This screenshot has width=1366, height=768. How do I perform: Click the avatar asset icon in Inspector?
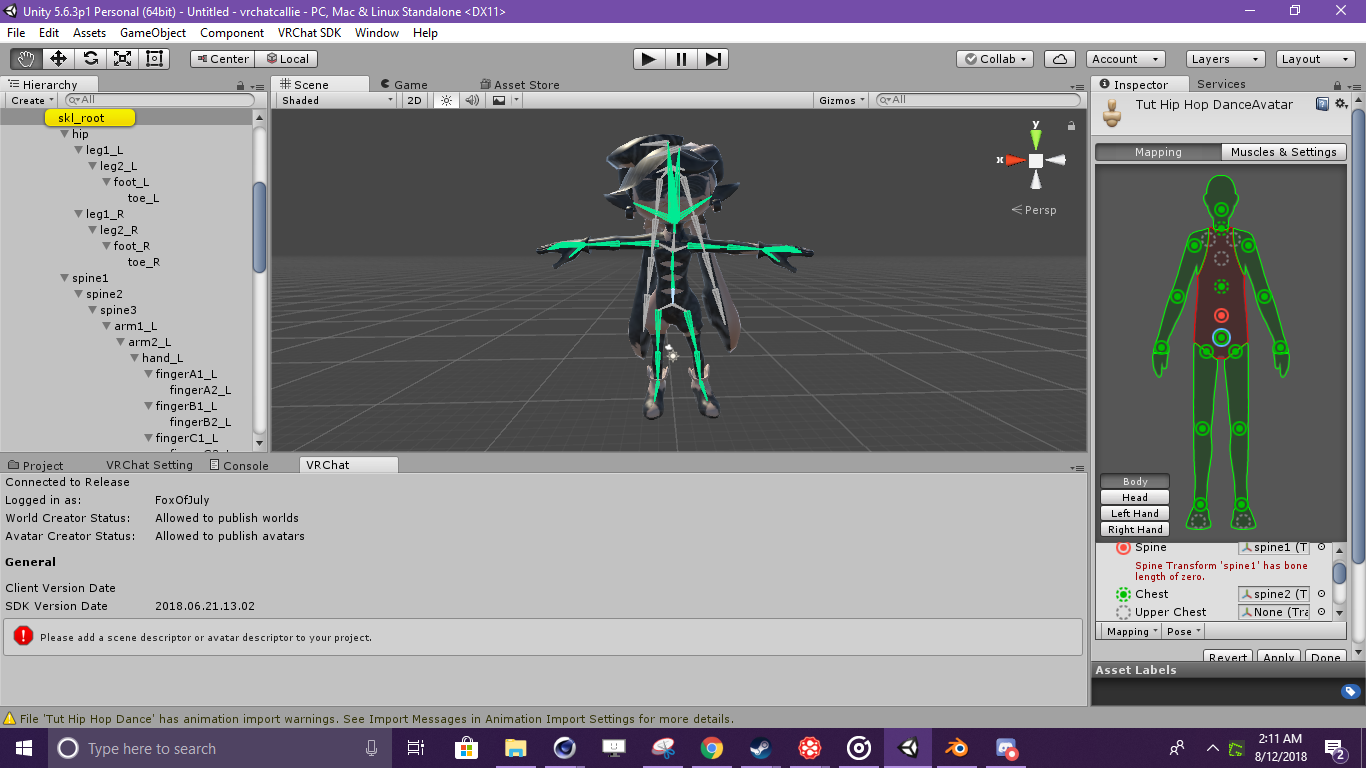click(x=1112, y=113)
